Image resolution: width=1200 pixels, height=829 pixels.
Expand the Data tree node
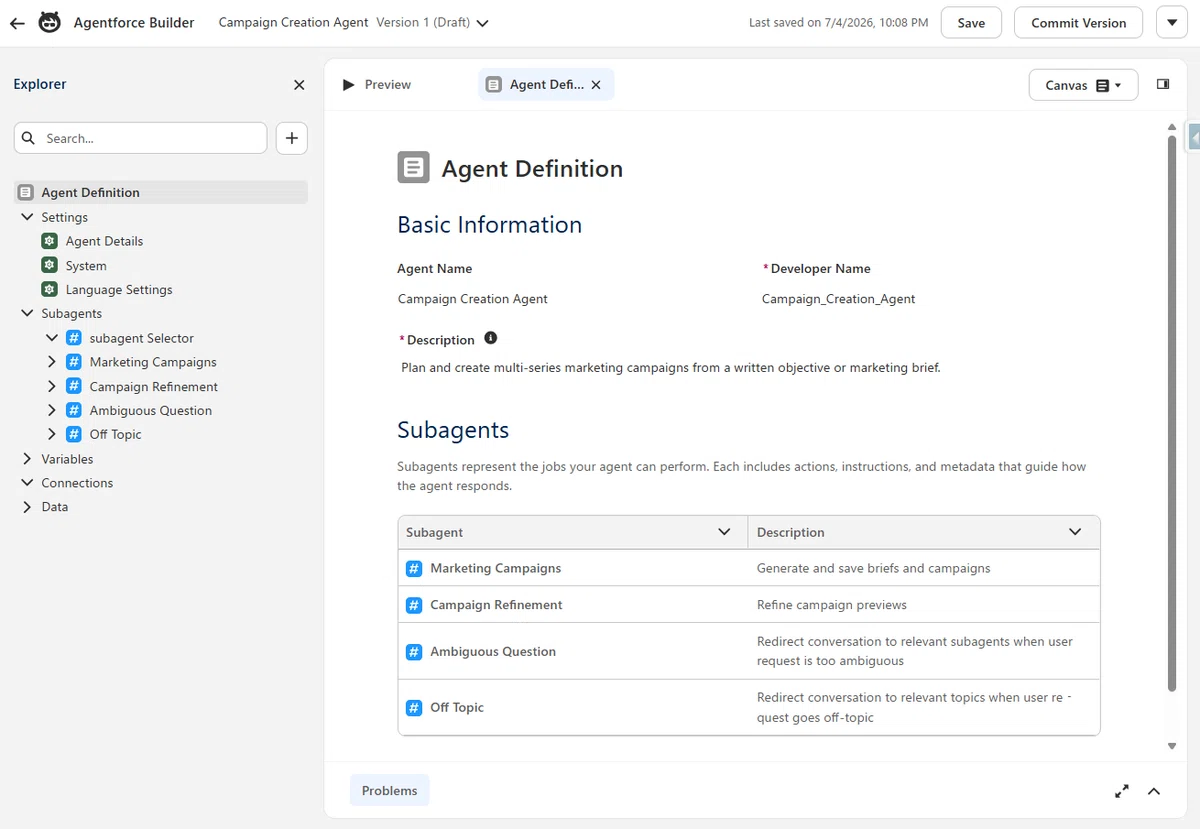(x=27, y=507)
